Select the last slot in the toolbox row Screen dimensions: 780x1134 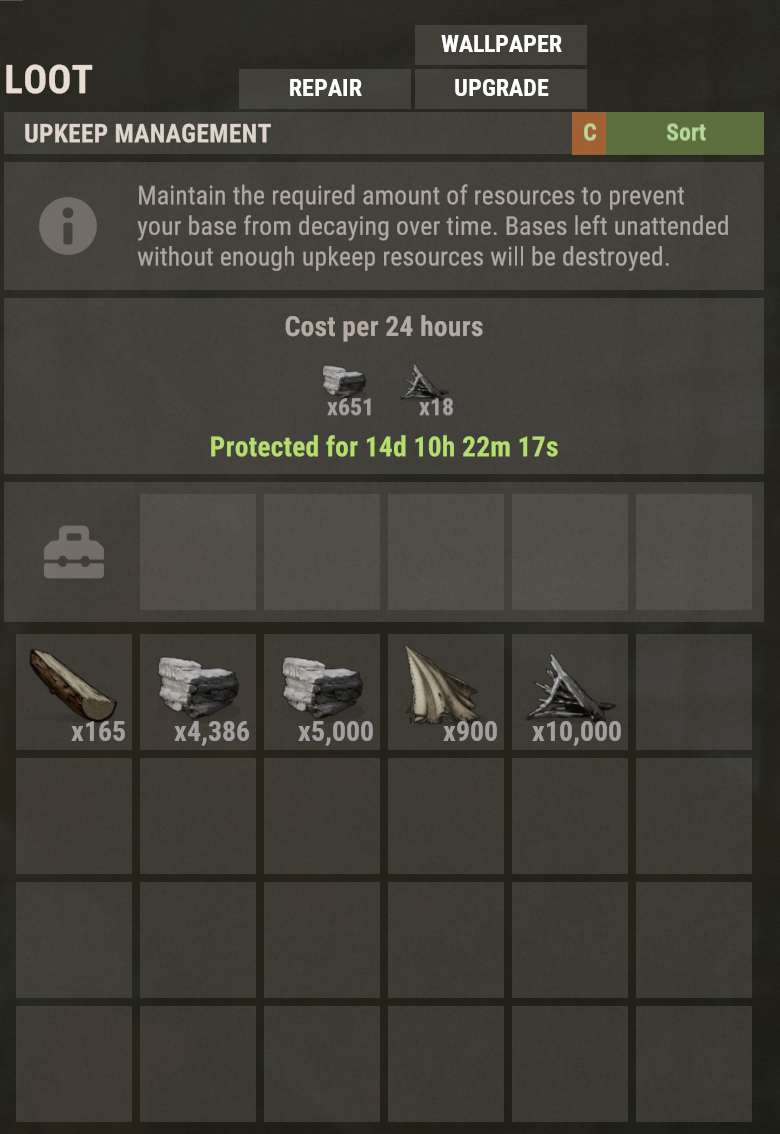click(x=694, y=552)
